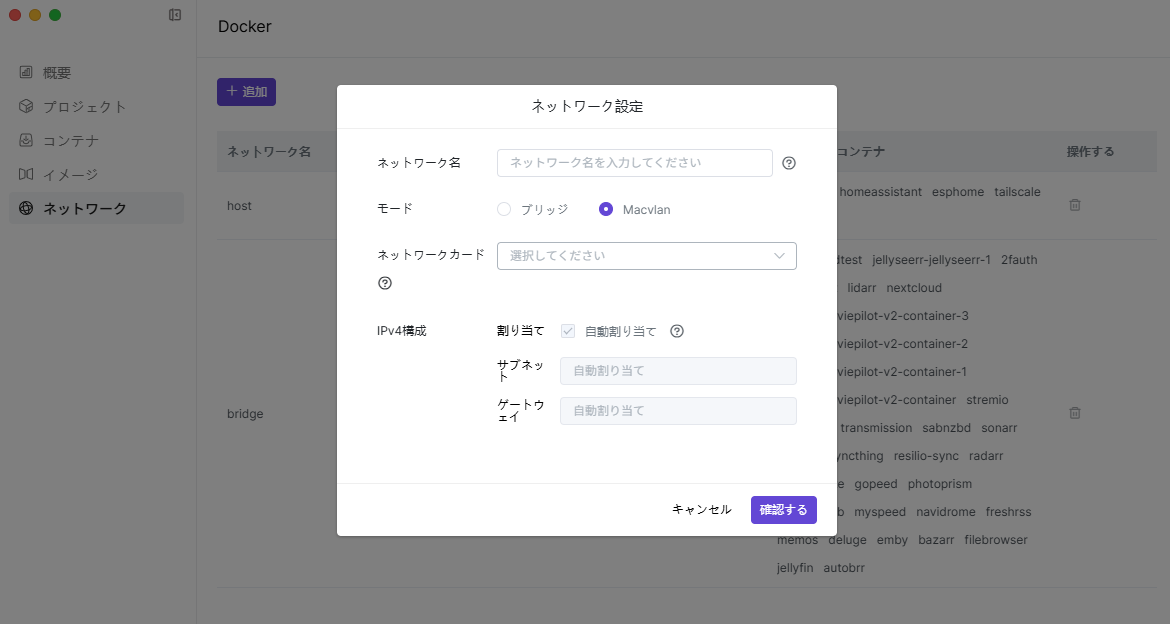Click the sidebar collapse icon

coord(175,15)
